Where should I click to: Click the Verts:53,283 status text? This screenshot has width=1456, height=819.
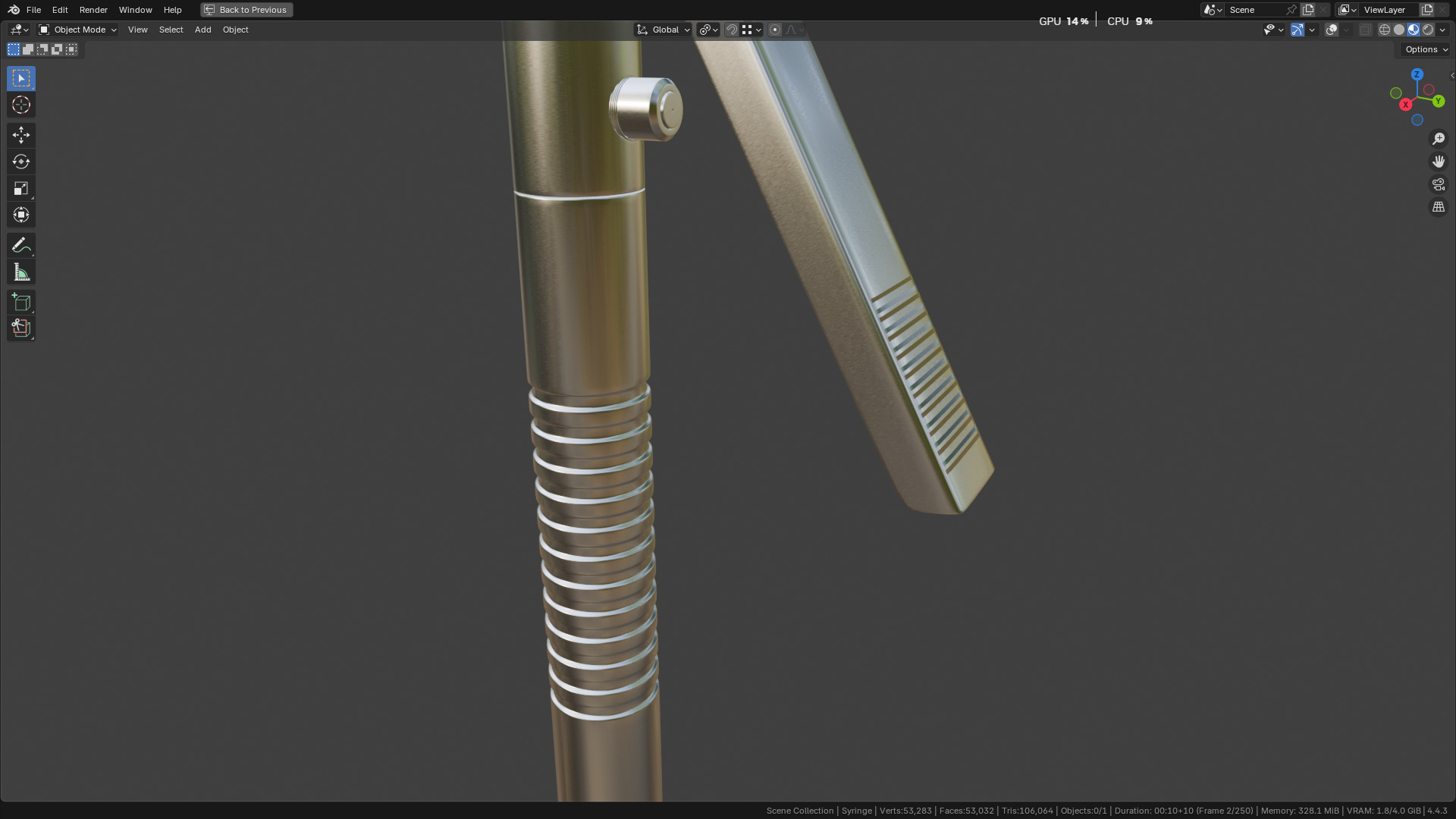[905, 811]
